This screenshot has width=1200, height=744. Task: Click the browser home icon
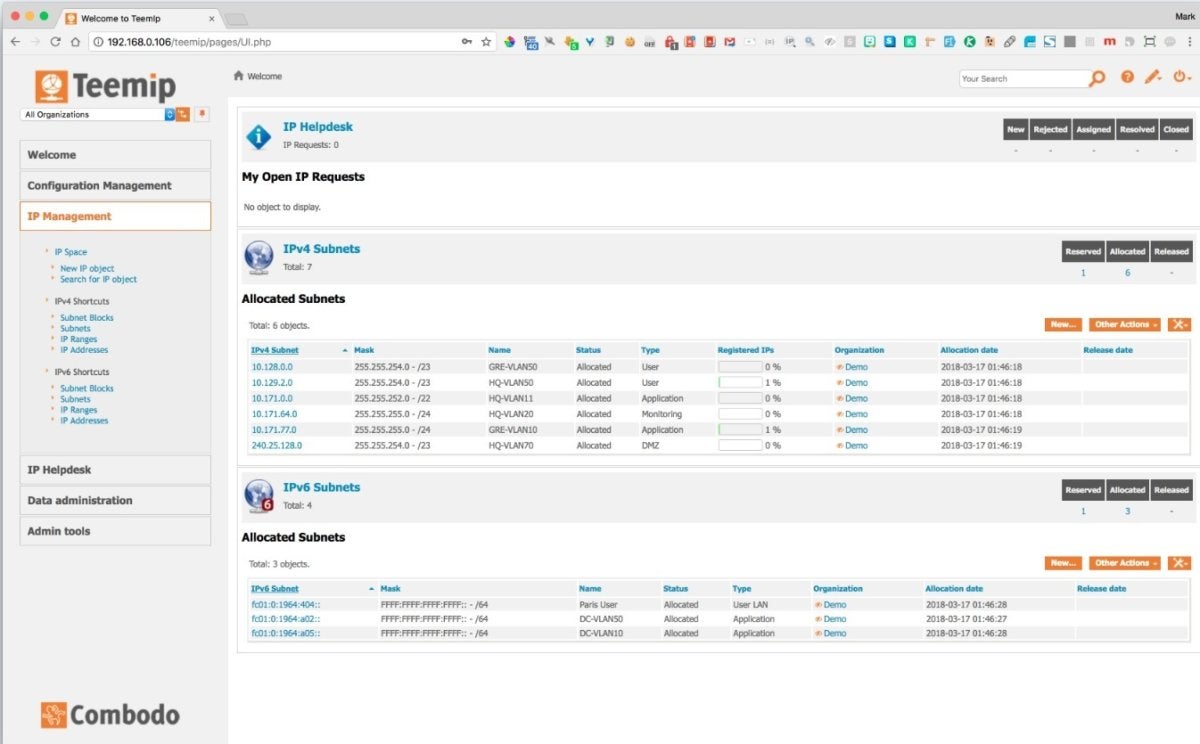coord(75,42)
